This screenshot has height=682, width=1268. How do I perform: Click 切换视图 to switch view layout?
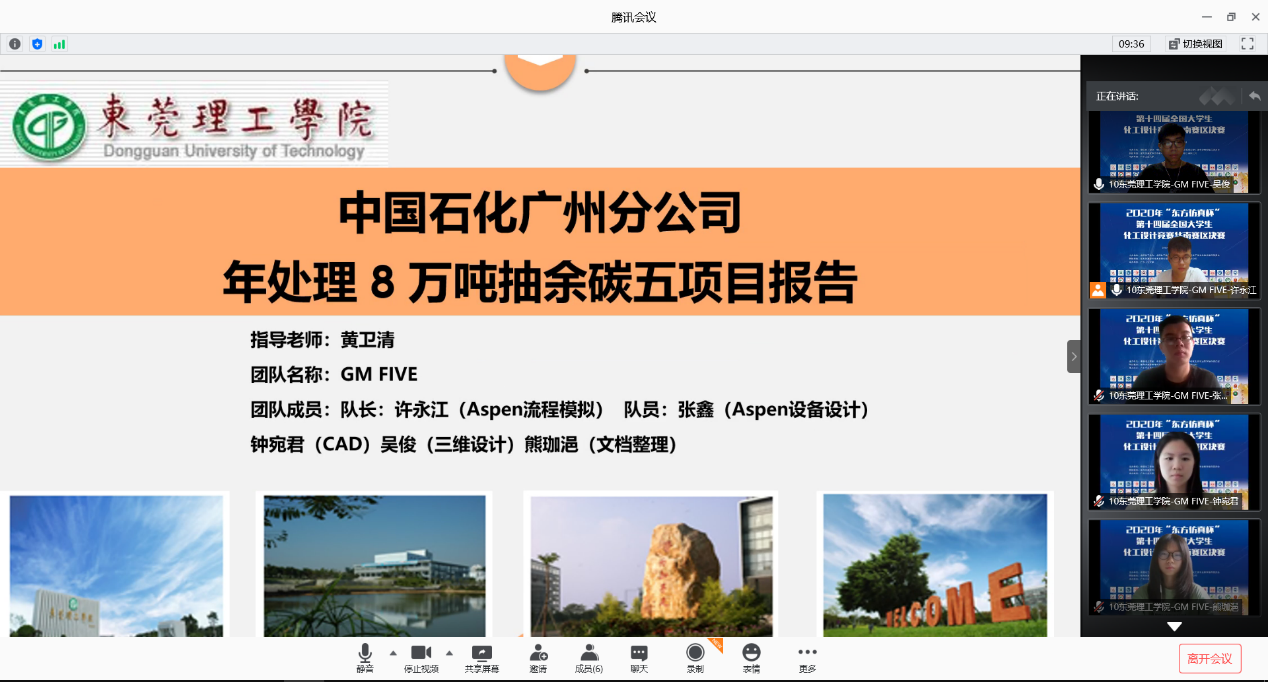point(1195,44)
